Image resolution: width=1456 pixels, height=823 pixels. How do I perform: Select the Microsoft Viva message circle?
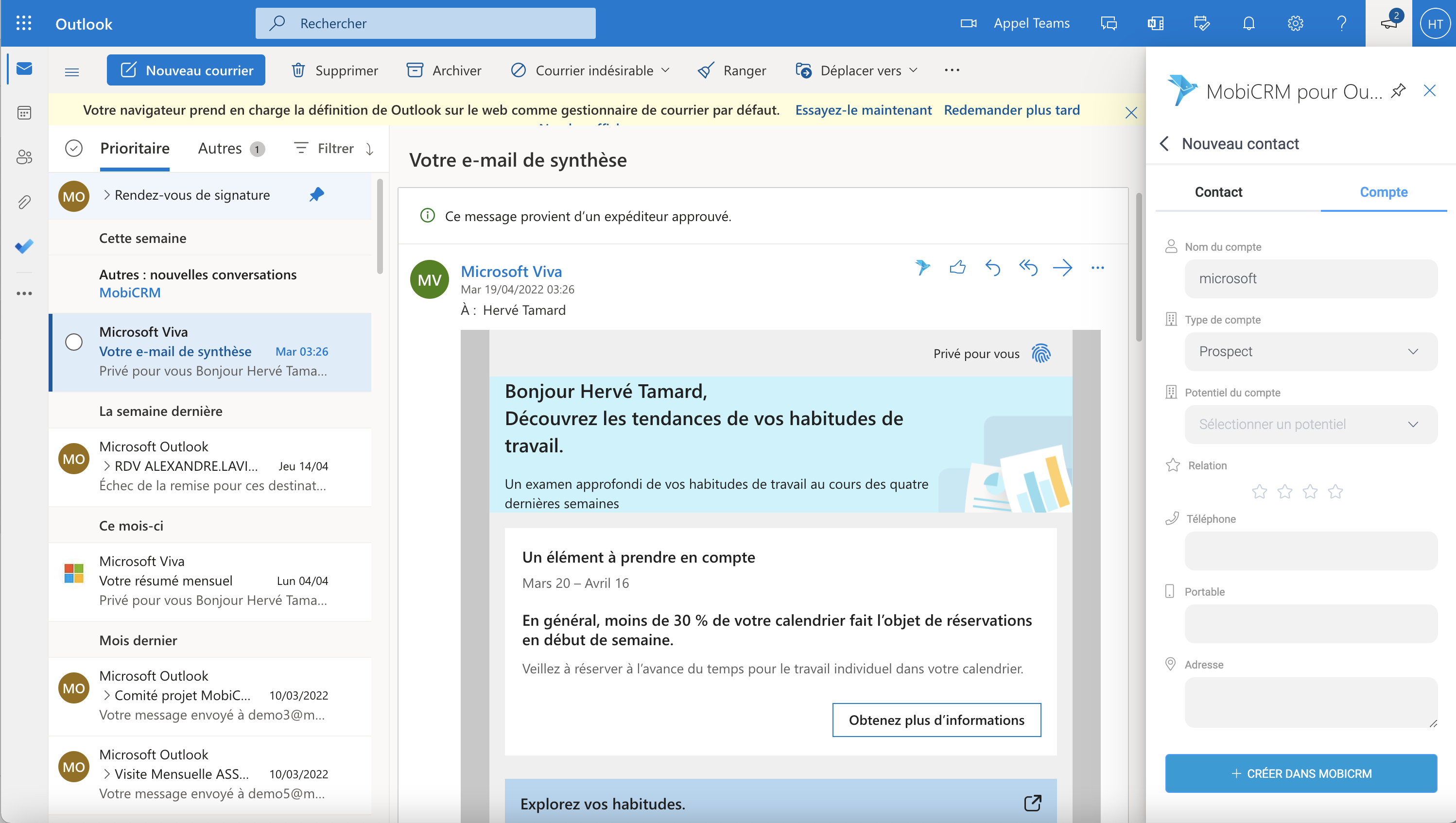point(73,342)
